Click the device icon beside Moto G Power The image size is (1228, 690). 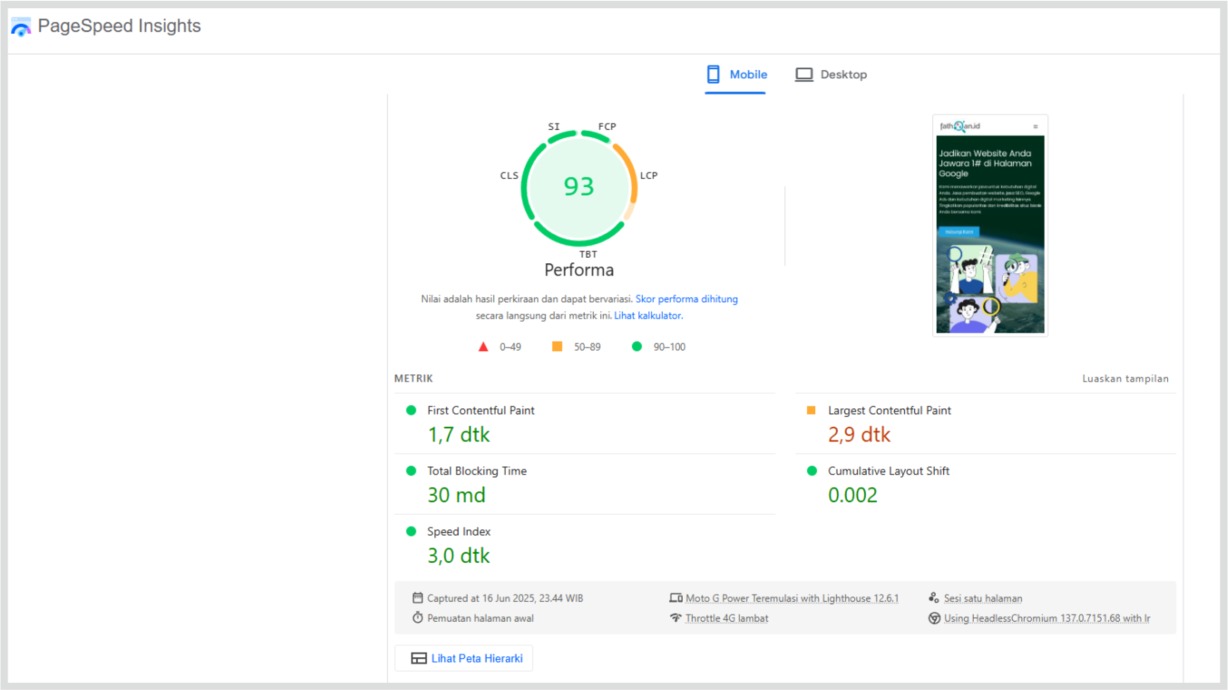(675, 598)
